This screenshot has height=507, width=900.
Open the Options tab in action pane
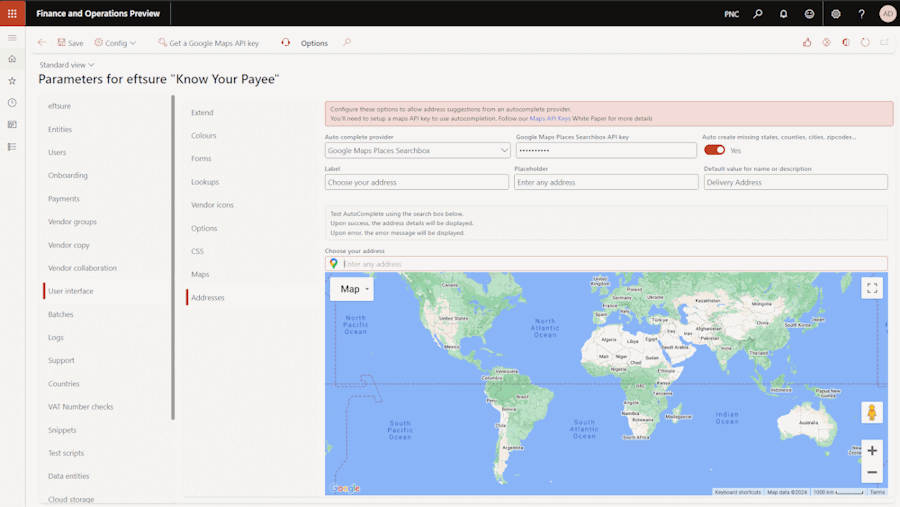point(314,43)
